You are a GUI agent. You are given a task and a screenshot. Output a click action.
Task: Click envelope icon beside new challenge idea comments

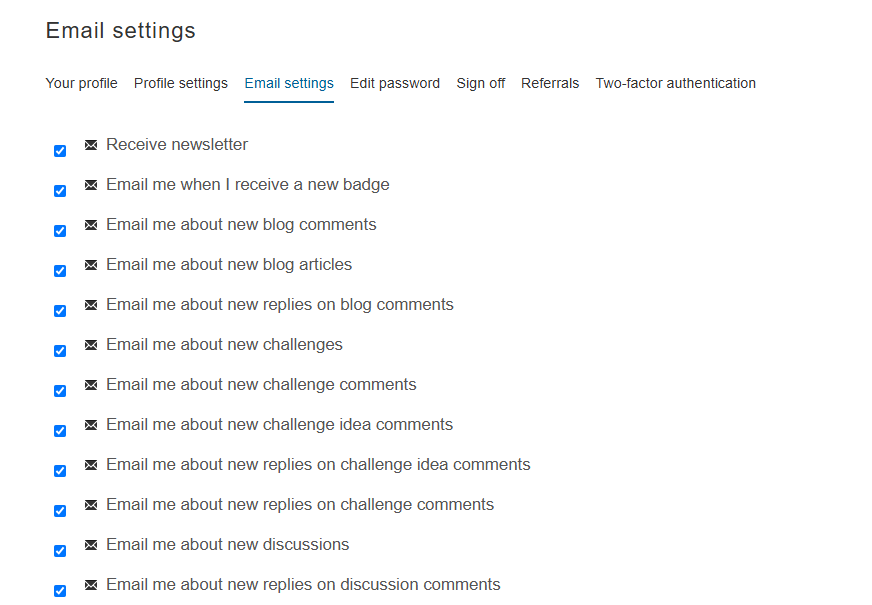click(91, 425)
